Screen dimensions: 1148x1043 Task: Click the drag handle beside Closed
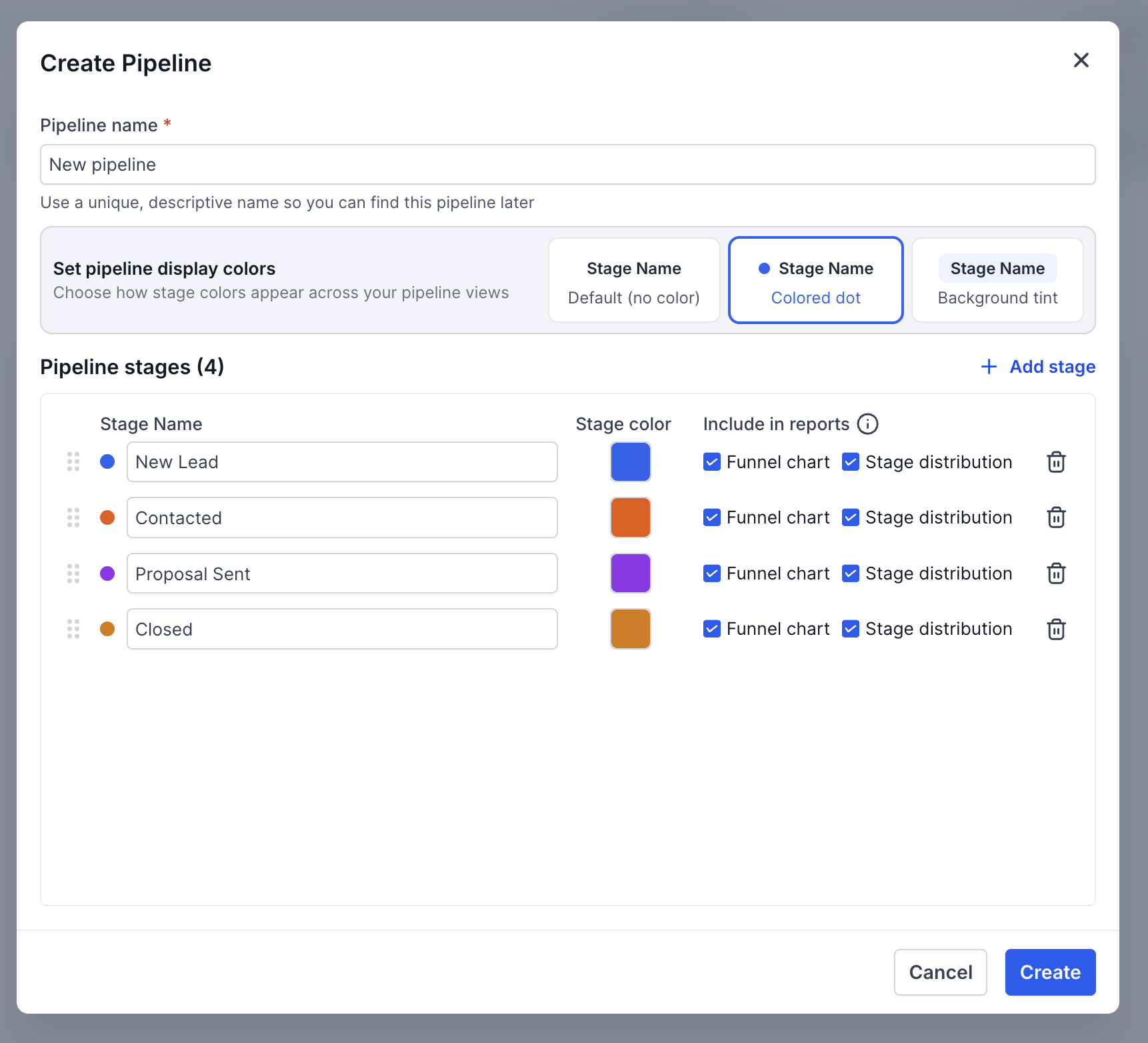pos(73,629)
